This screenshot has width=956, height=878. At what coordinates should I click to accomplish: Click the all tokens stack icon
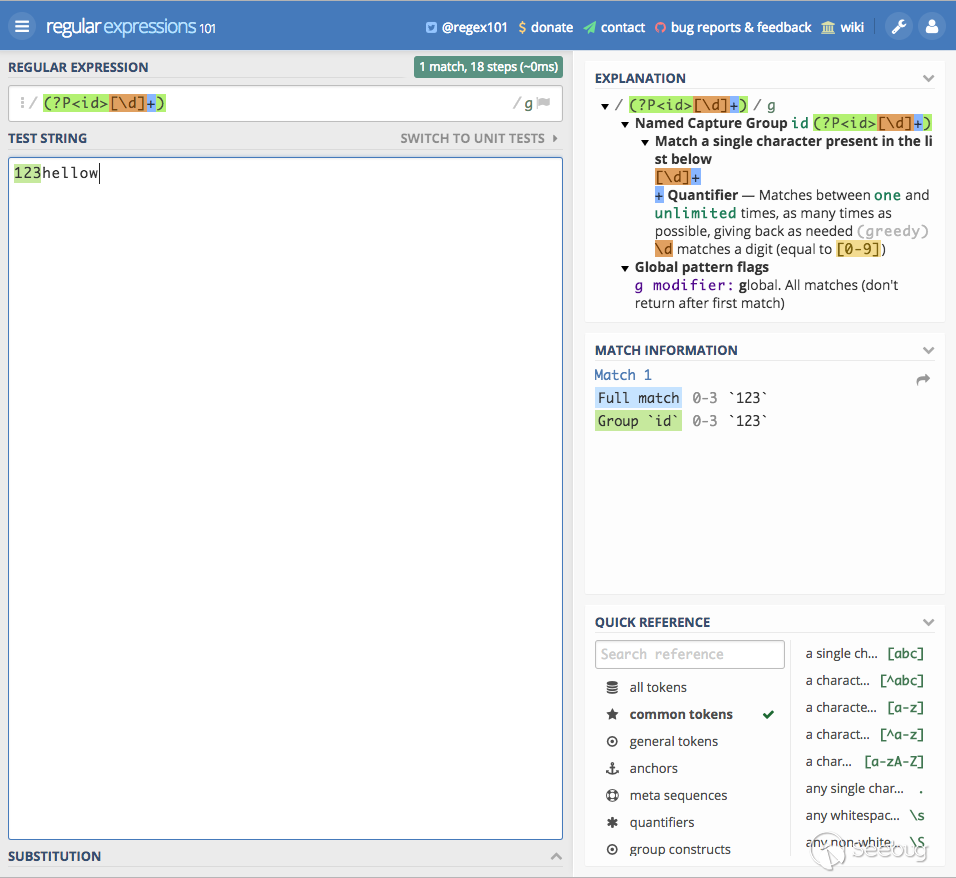[x=612, y=687]
